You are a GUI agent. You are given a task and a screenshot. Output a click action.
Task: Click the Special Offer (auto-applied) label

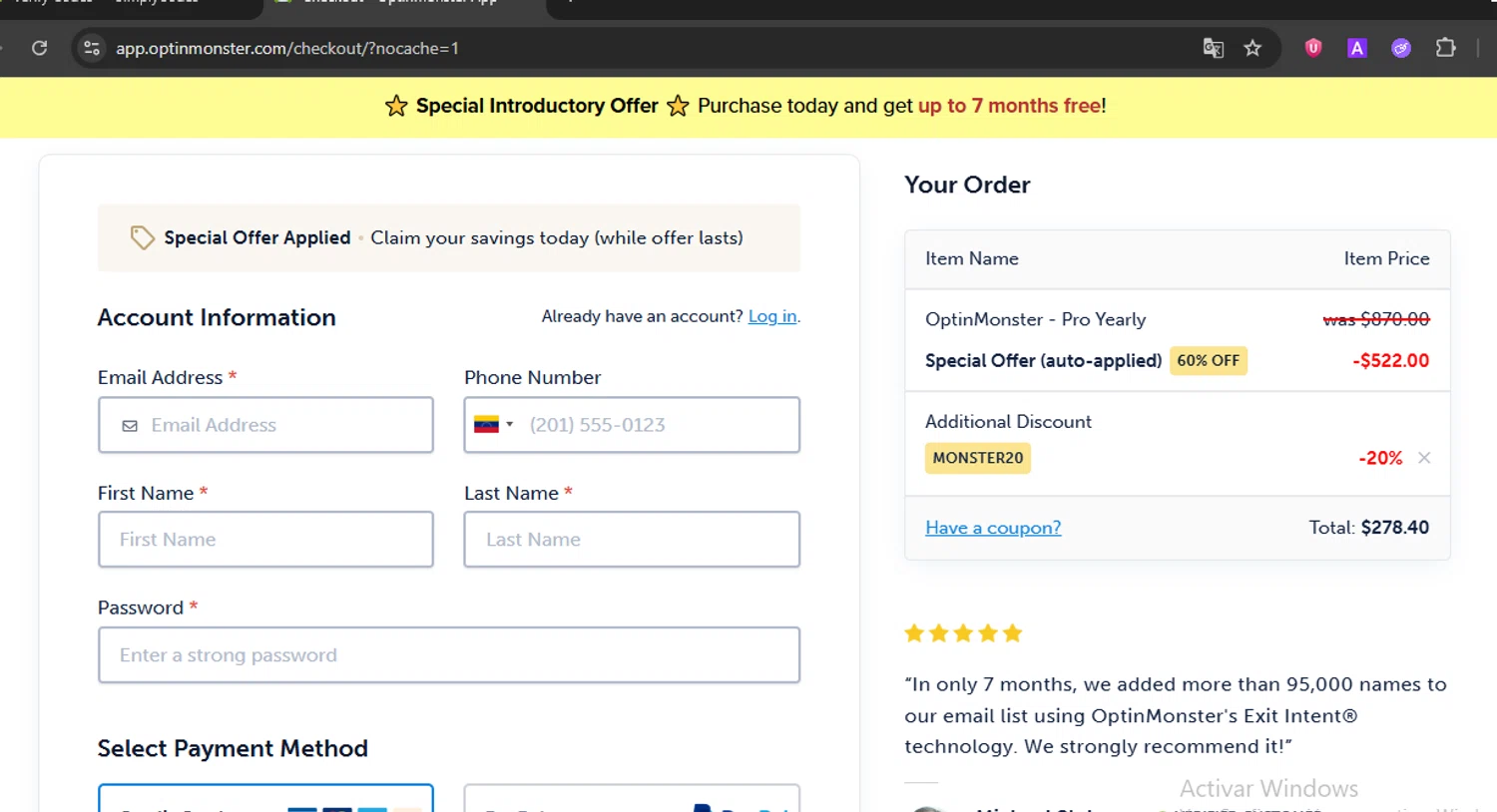pyautogui.click(x=1043, y=361)
